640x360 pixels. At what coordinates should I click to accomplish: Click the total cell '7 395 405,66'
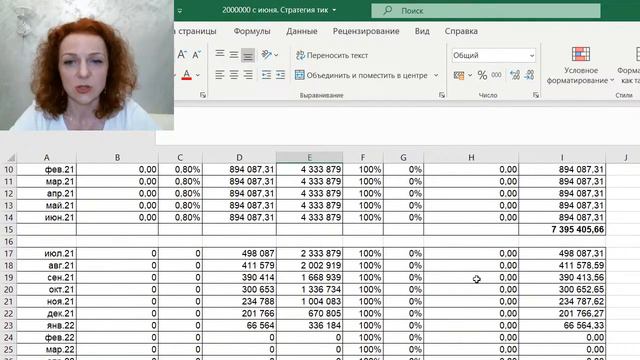pos(562,229)
